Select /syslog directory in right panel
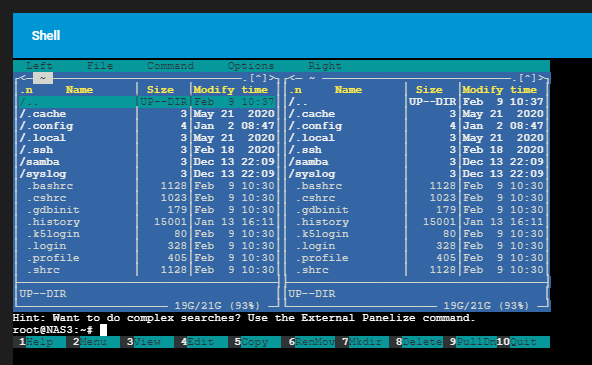 [416, 174]
